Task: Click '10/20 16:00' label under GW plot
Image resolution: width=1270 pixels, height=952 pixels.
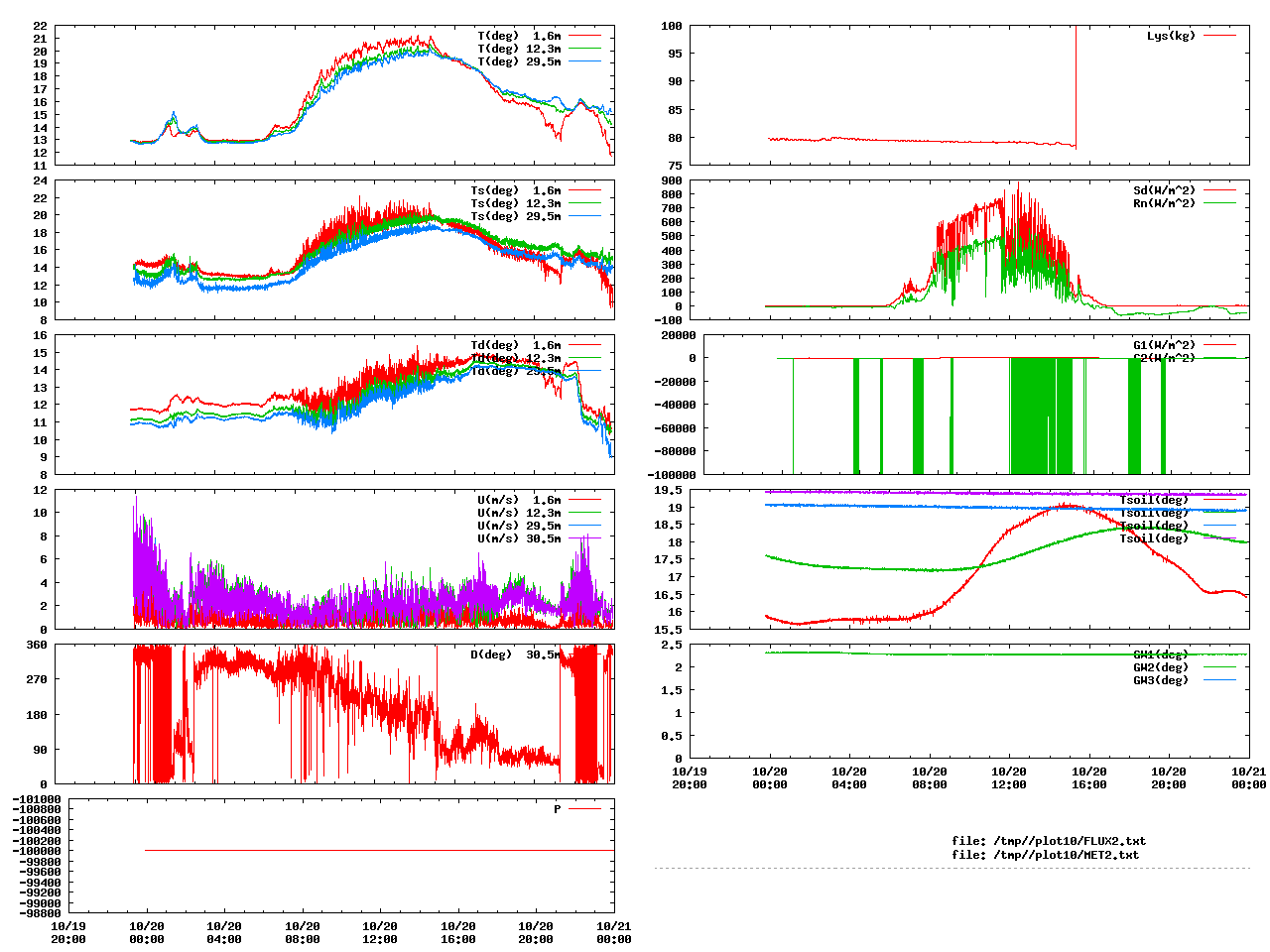Action: click(1088, 777)
